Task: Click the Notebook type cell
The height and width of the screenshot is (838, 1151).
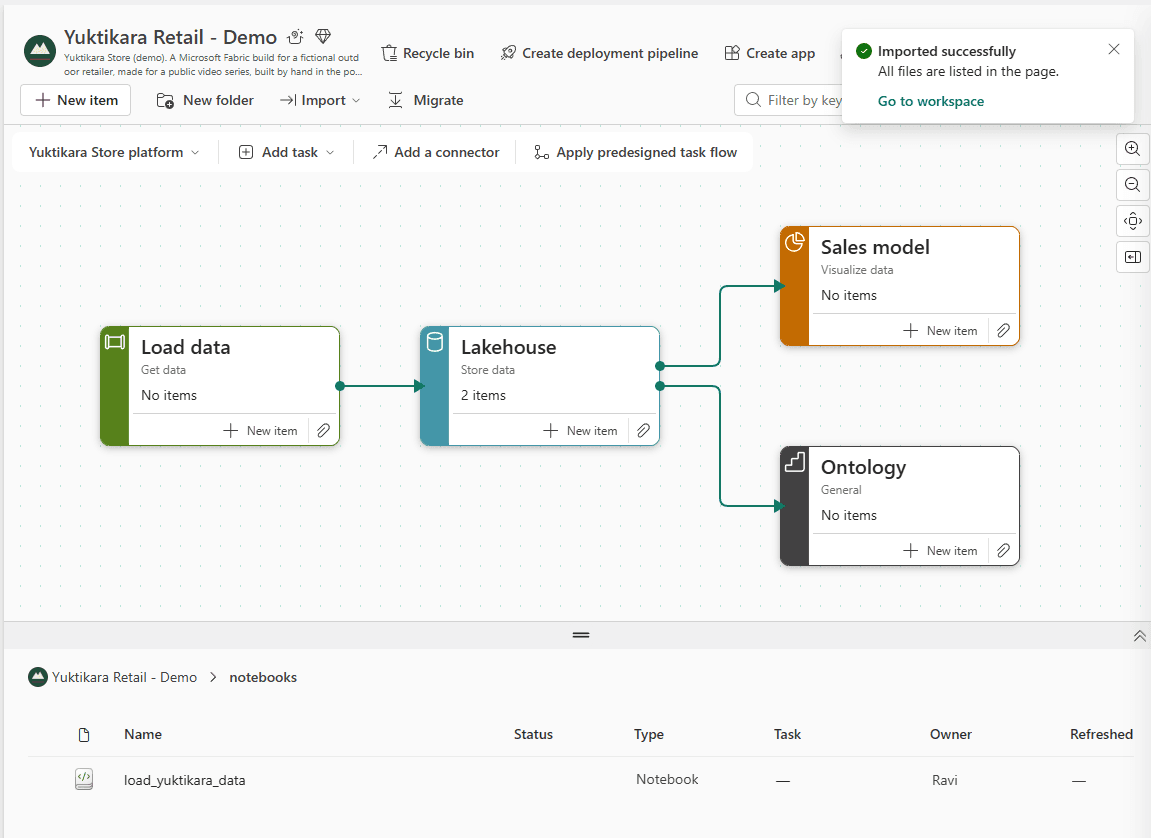Action: (667, 779)
